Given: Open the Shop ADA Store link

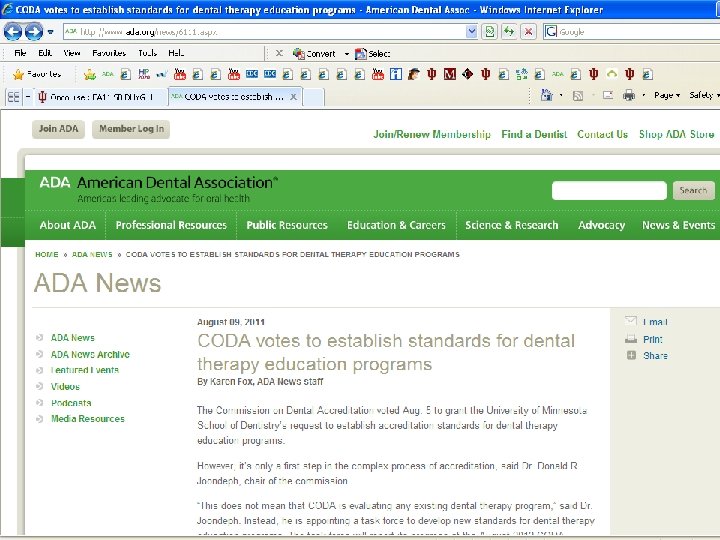Looking at the screenshot, I should [676, 135].
